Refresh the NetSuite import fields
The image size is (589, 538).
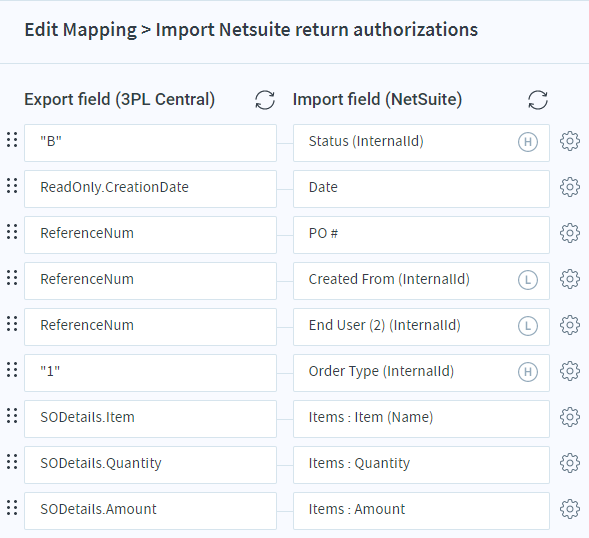pos(538,100)
